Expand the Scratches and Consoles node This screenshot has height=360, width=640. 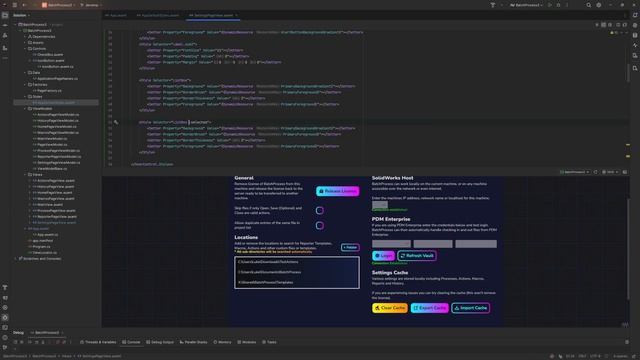click(x=16, y=258)
